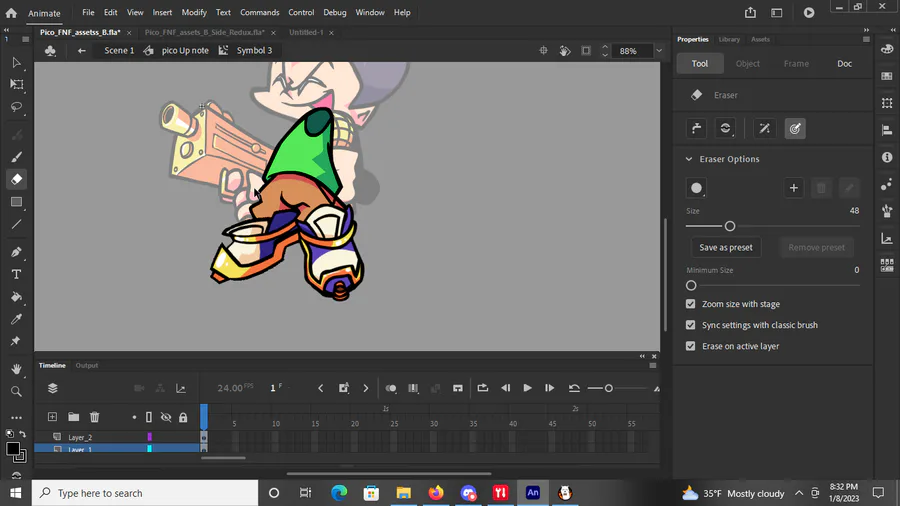Select the Zoom tool
Viewport: 900px width, 506px height.
point(16,391)
